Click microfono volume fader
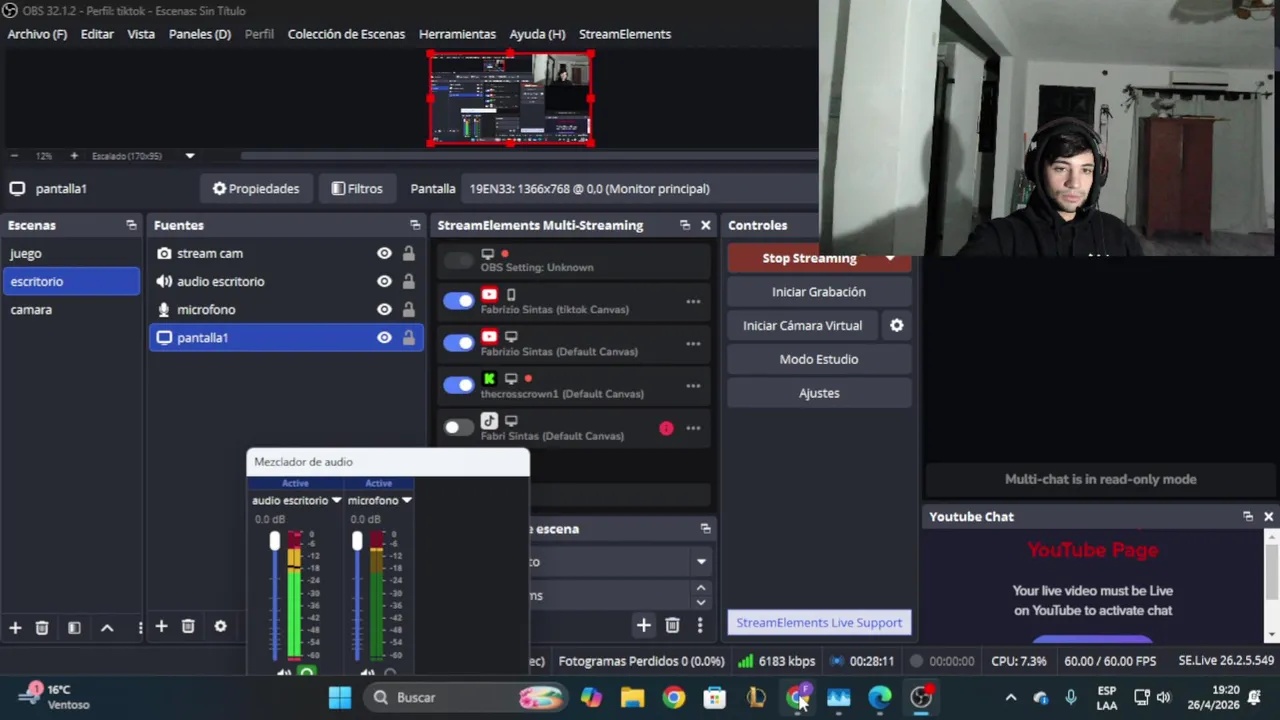1280x720 pixels. (357, 541)
